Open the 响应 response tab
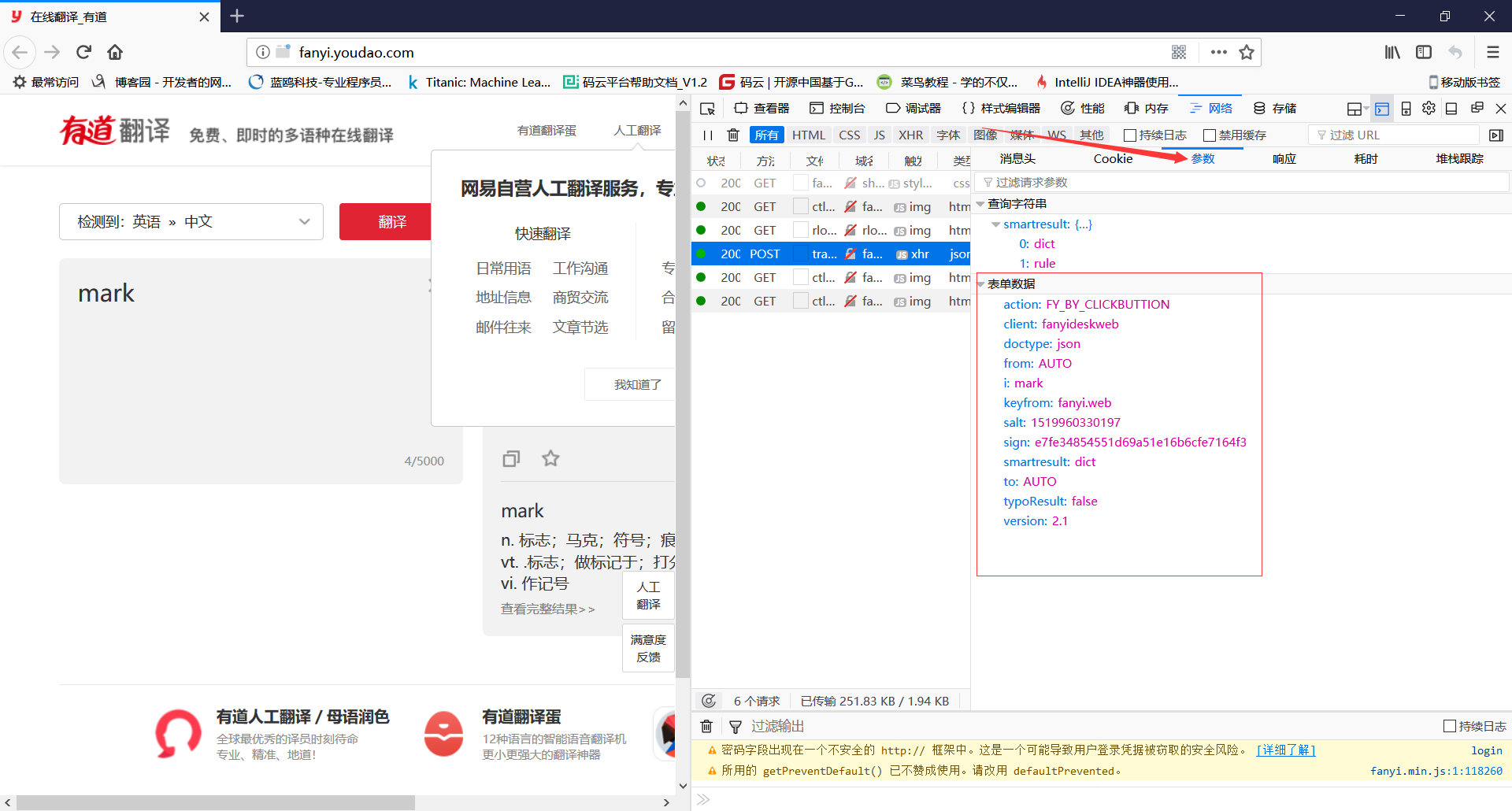 (1284, 159)
